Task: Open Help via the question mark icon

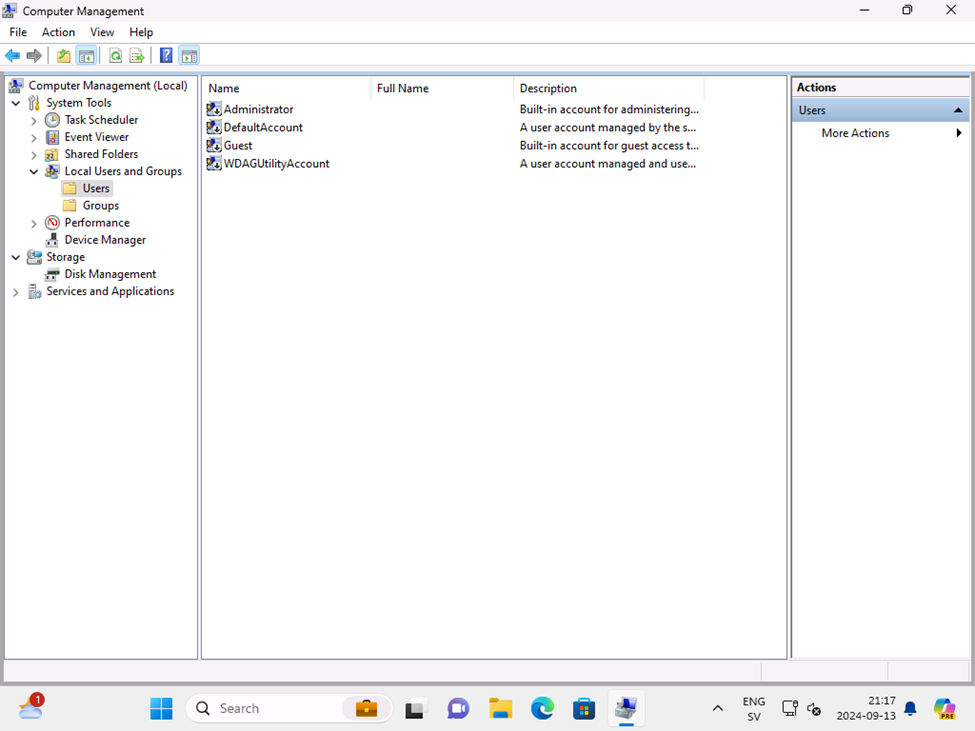Action: tap(165, 55)
